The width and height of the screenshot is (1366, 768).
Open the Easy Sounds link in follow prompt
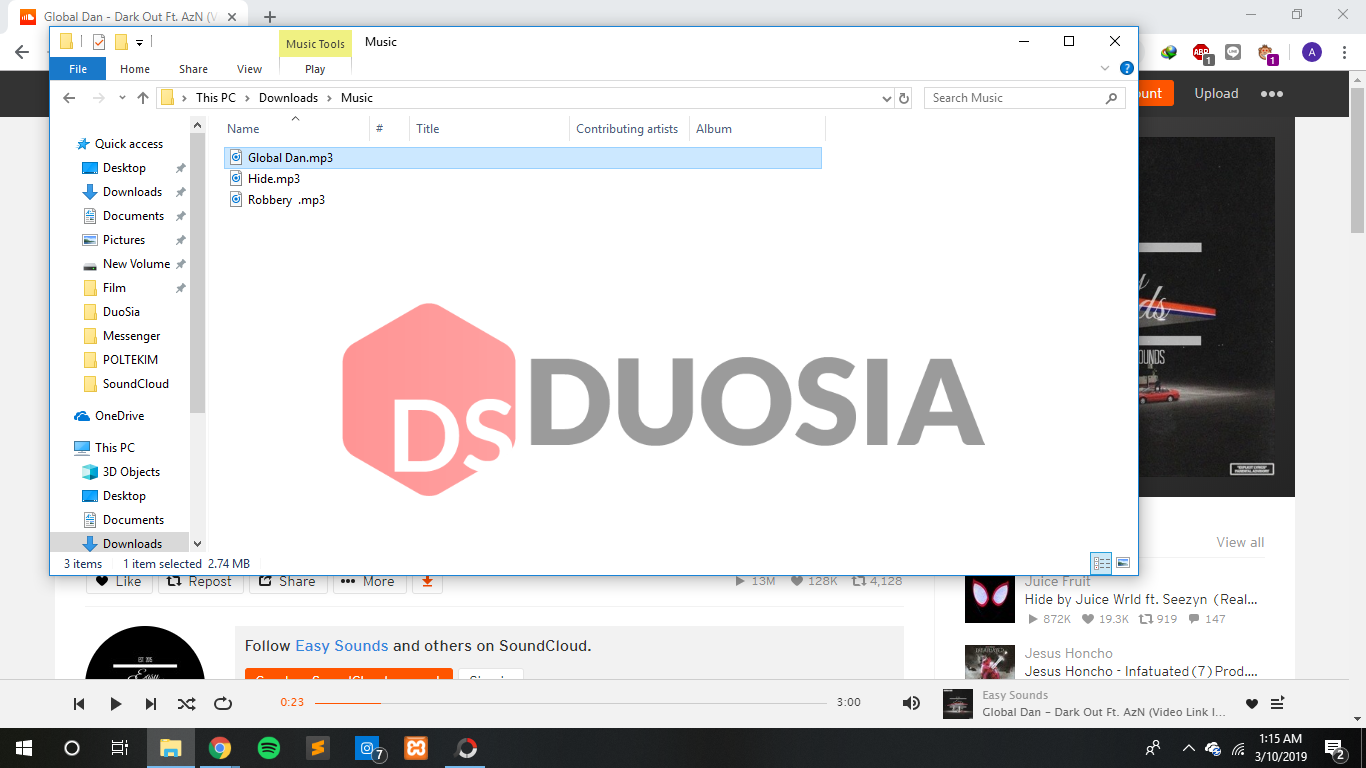(341, 646)
